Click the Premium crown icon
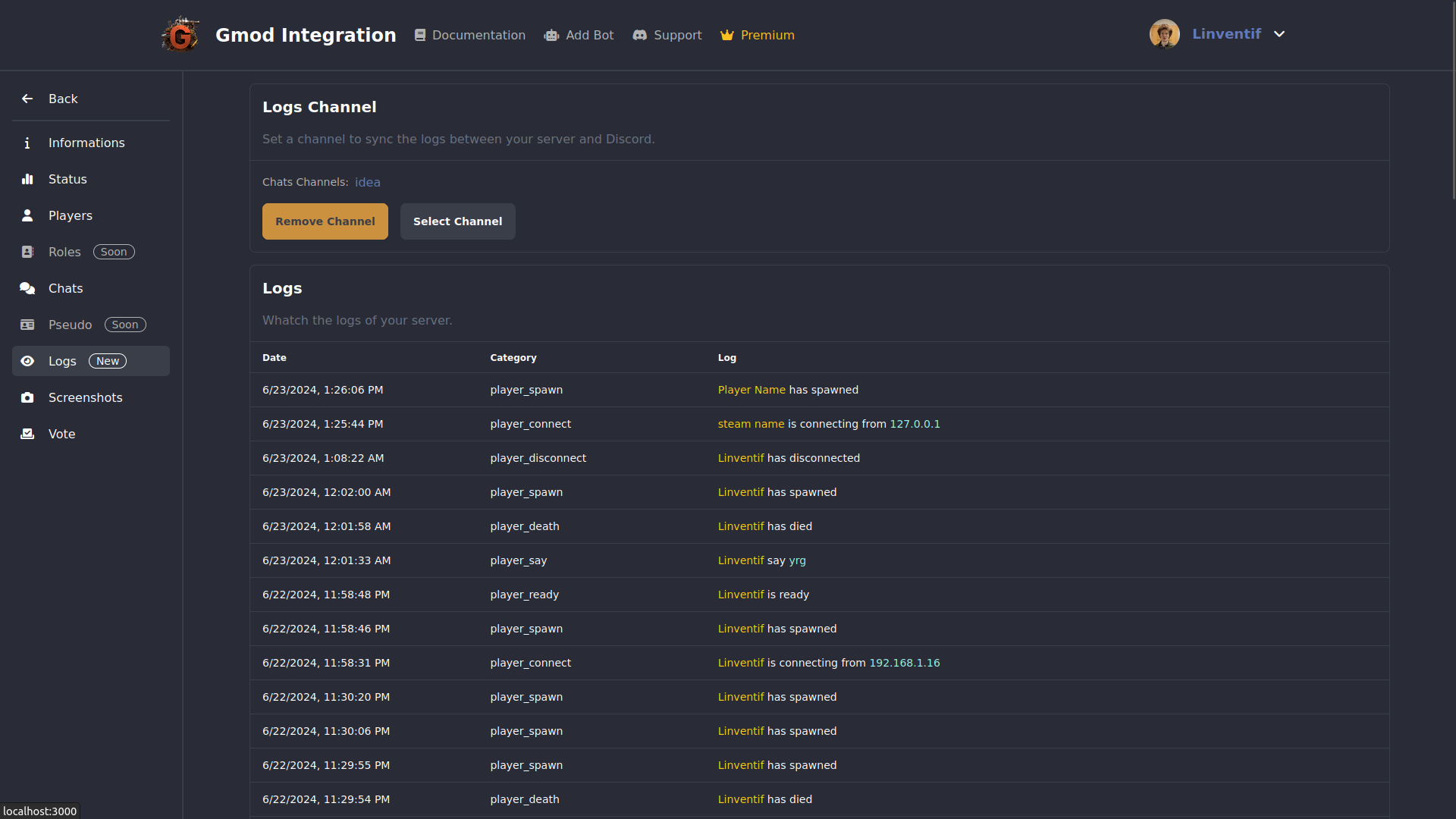The image size is (1456, 819). click(727, 35)
